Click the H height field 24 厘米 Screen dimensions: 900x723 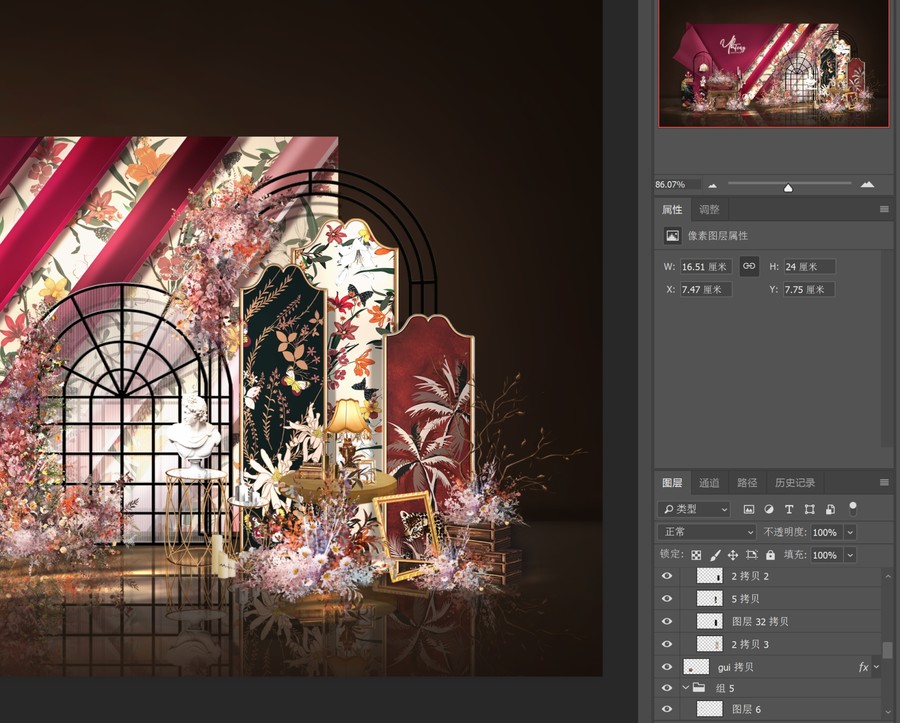pos(809,267)
